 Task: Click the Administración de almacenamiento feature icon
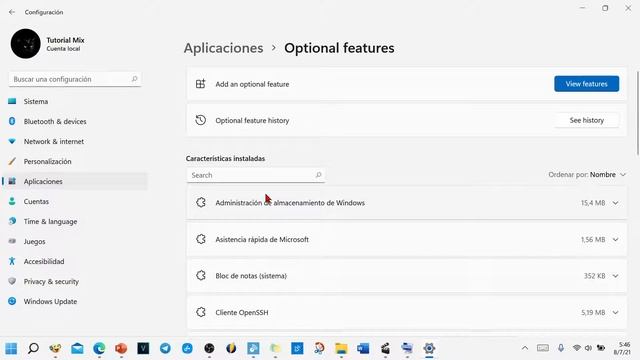pos(201,202)
